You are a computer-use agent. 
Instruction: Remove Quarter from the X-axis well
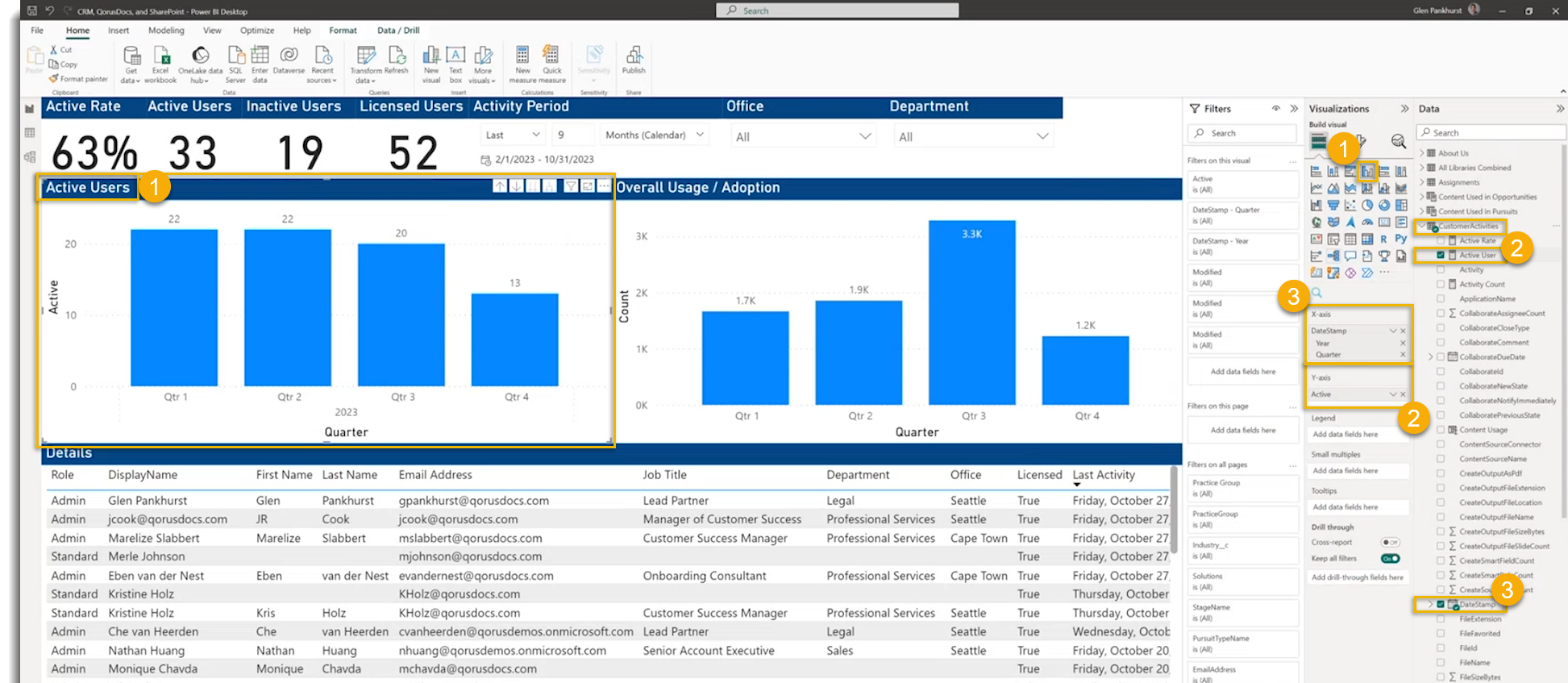[x=1403, y=355]
